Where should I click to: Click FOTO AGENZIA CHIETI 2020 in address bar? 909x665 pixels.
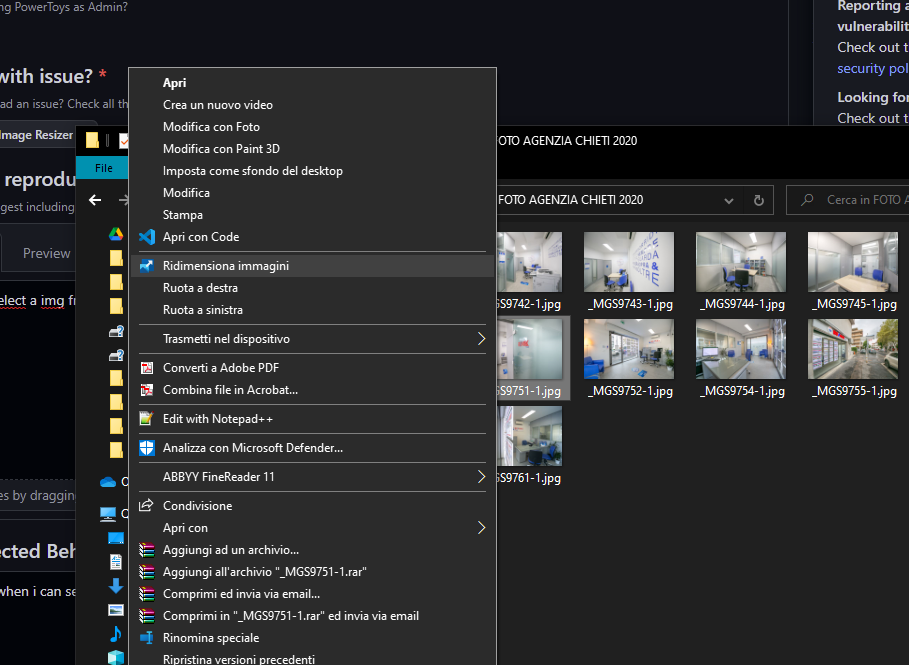point(570,200)
